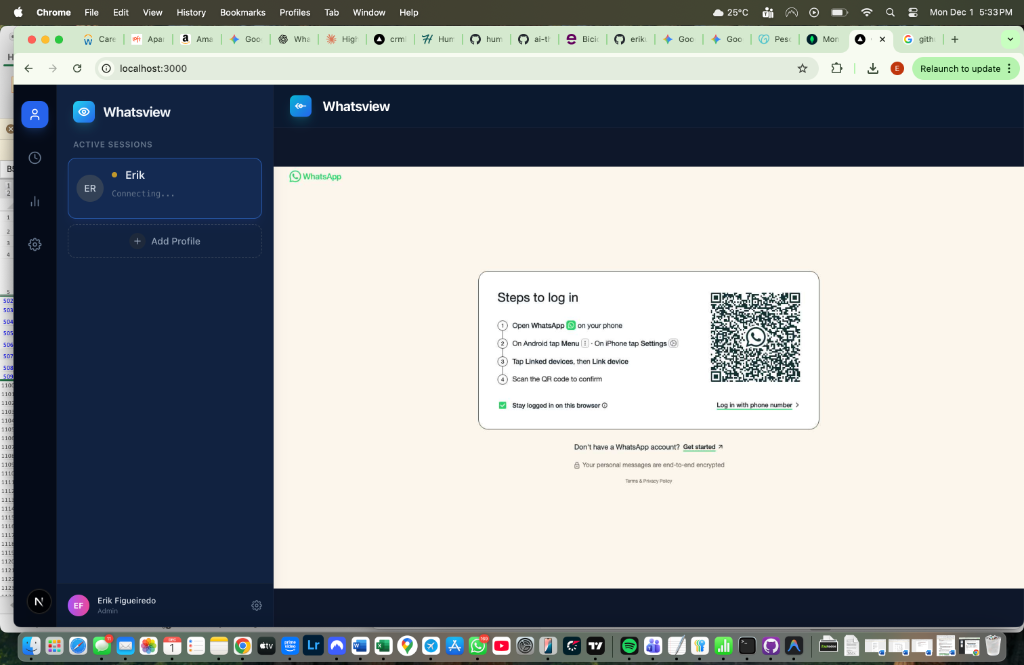Open Spotify from the Dock
The image size is (1024, 665).
click(x=629, y=646)
